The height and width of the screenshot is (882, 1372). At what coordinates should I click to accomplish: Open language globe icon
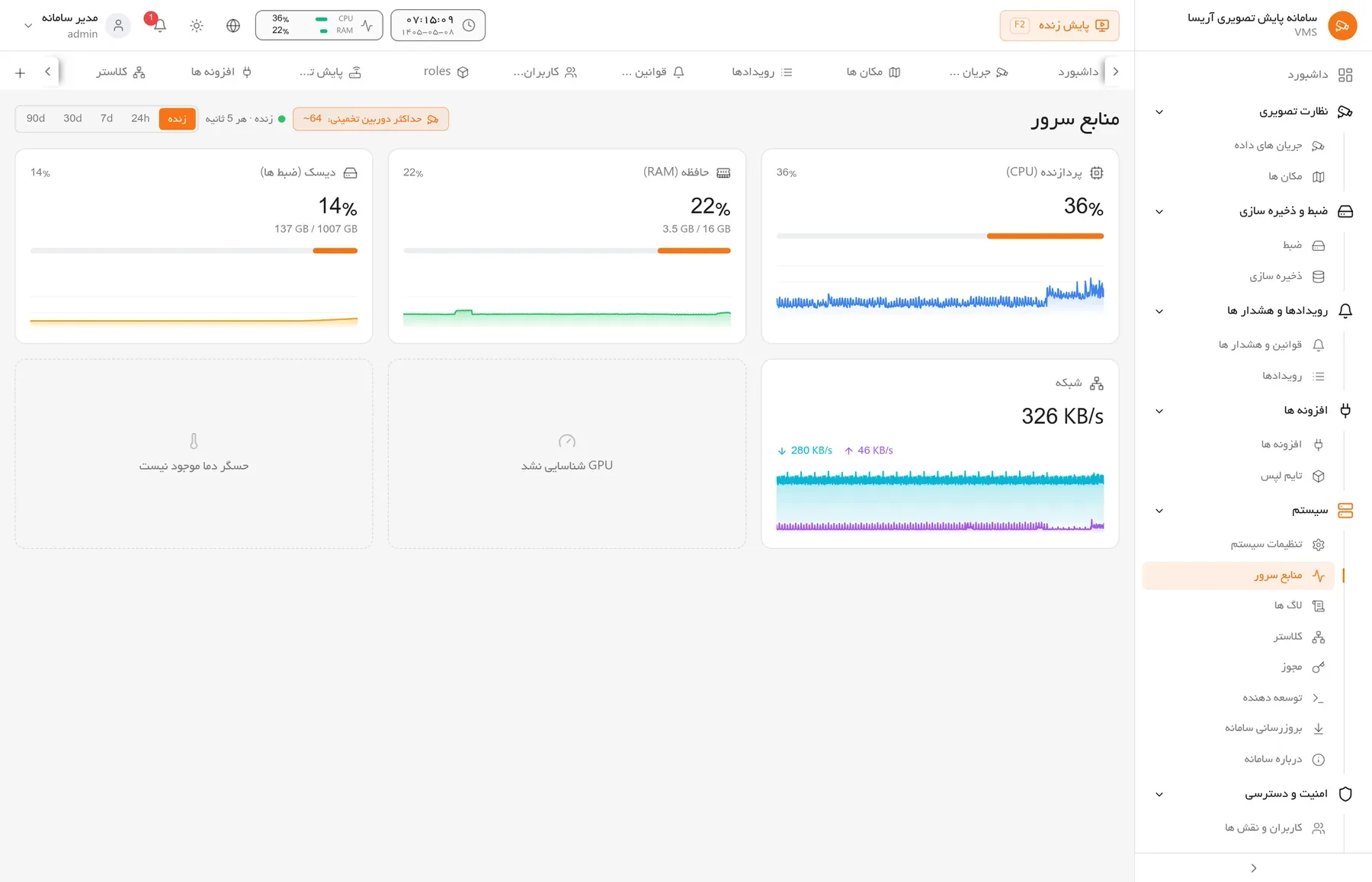(233, 25)
